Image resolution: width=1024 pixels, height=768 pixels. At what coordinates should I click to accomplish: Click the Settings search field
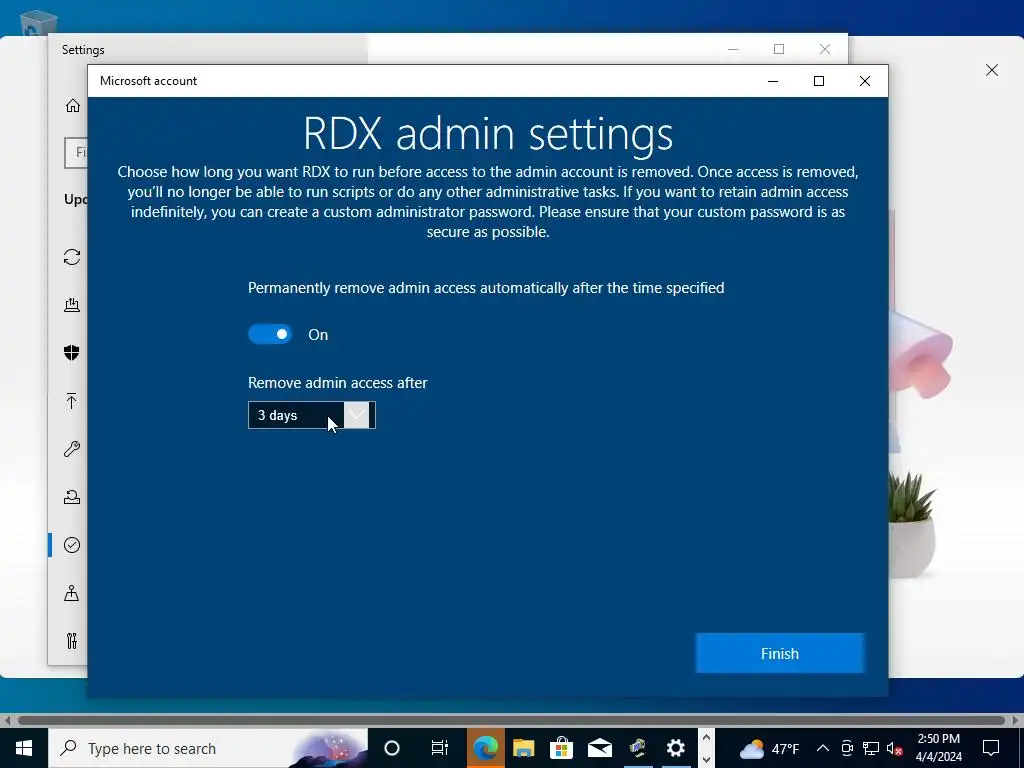[x=76, y=152]
